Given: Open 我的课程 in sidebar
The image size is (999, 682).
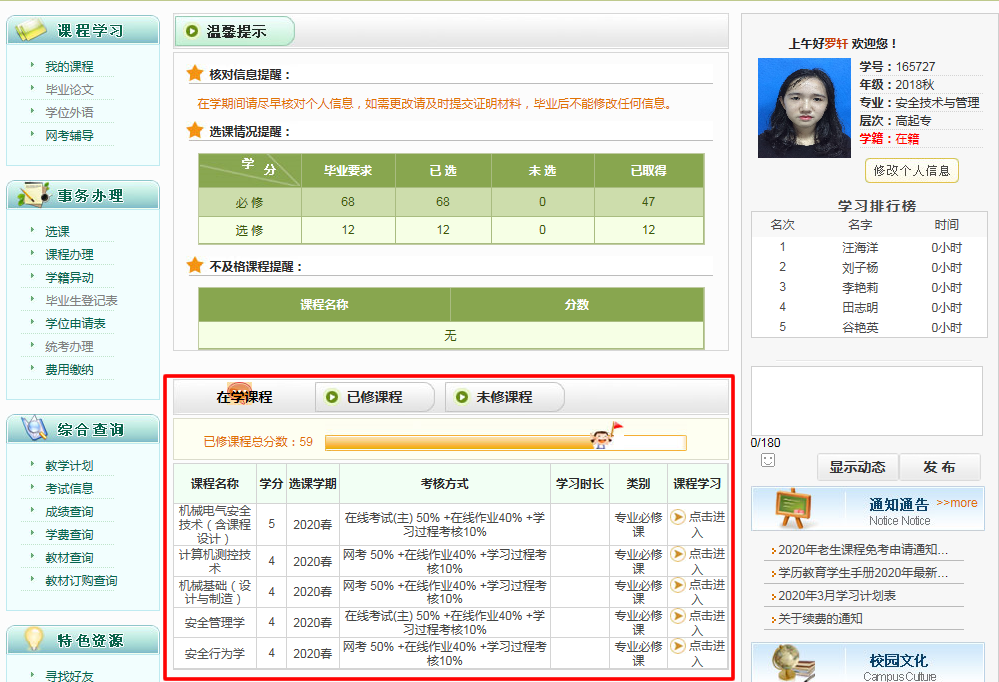Looking at the screenshot, I should point(69,66).
